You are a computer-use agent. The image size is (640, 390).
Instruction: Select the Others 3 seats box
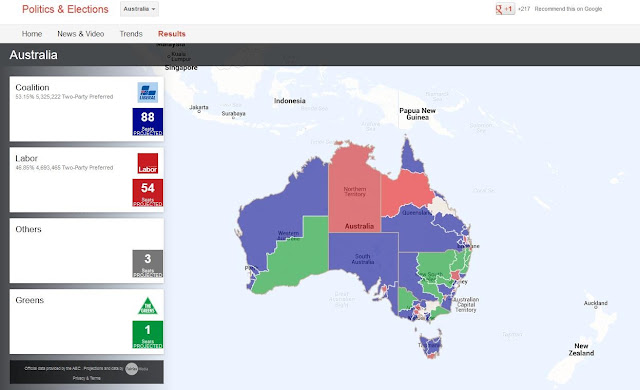coord(148,264)
